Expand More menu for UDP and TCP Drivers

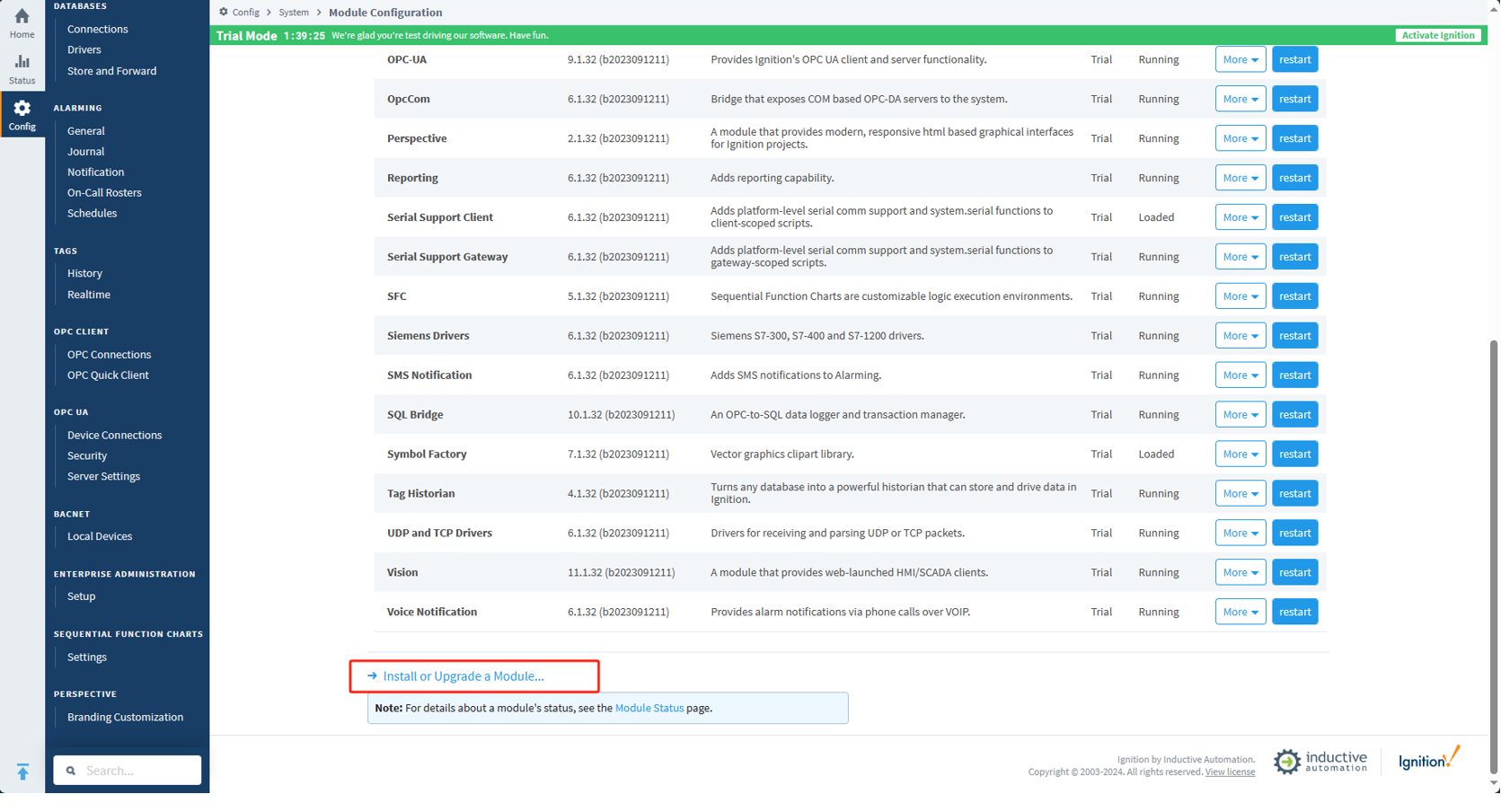point(1240,534)
